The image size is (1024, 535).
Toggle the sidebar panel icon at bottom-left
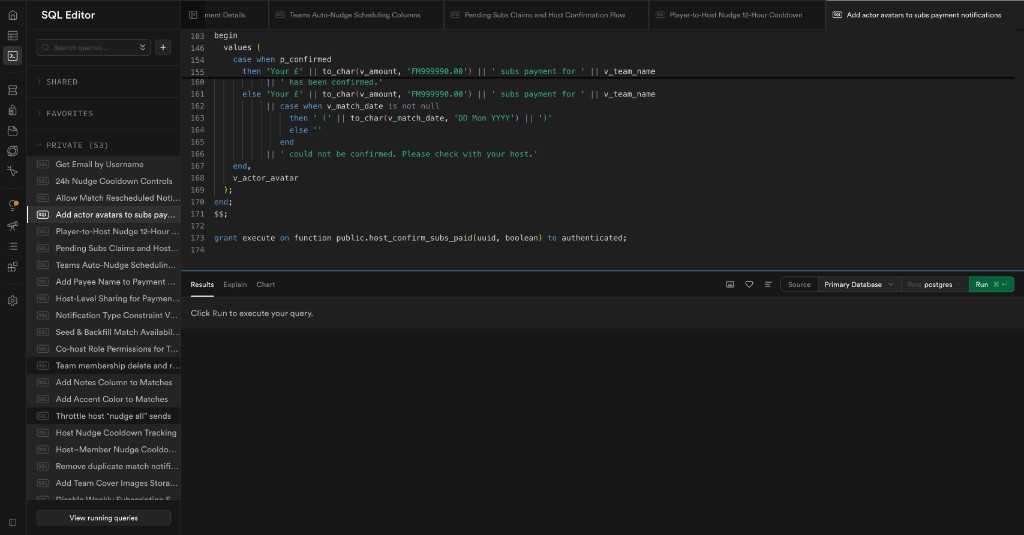tap(12, 523)
